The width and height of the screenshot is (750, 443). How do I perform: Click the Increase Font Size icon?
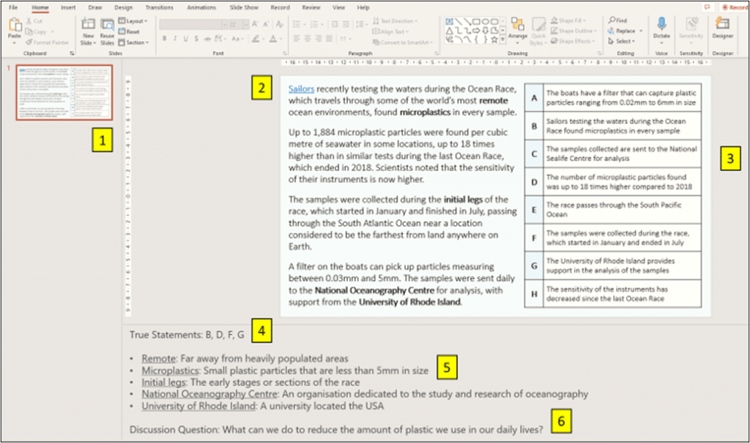[255, 24]
